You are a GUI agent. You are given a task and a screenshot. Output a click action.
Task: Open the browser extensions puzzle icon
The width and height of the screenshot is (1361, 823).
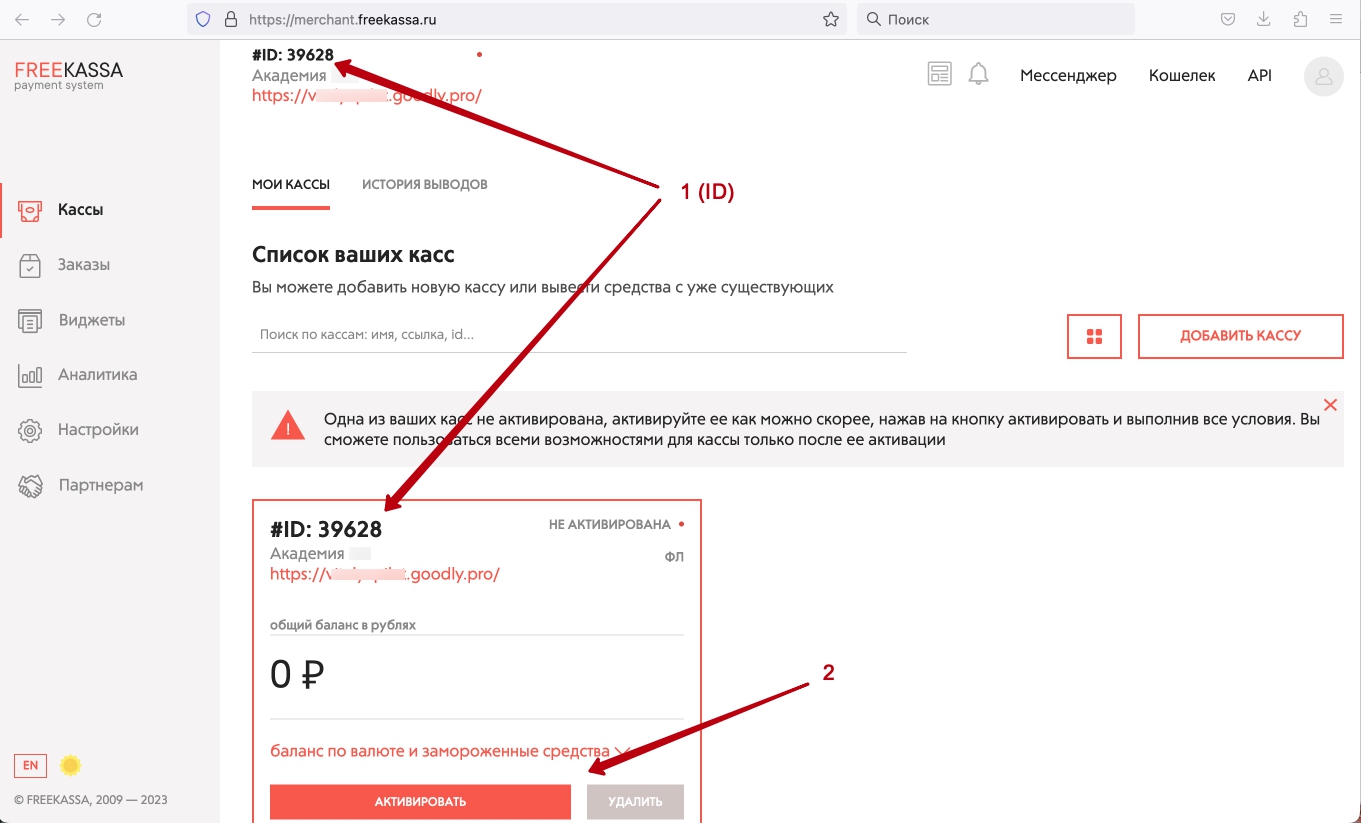(x=1300, y=19)
